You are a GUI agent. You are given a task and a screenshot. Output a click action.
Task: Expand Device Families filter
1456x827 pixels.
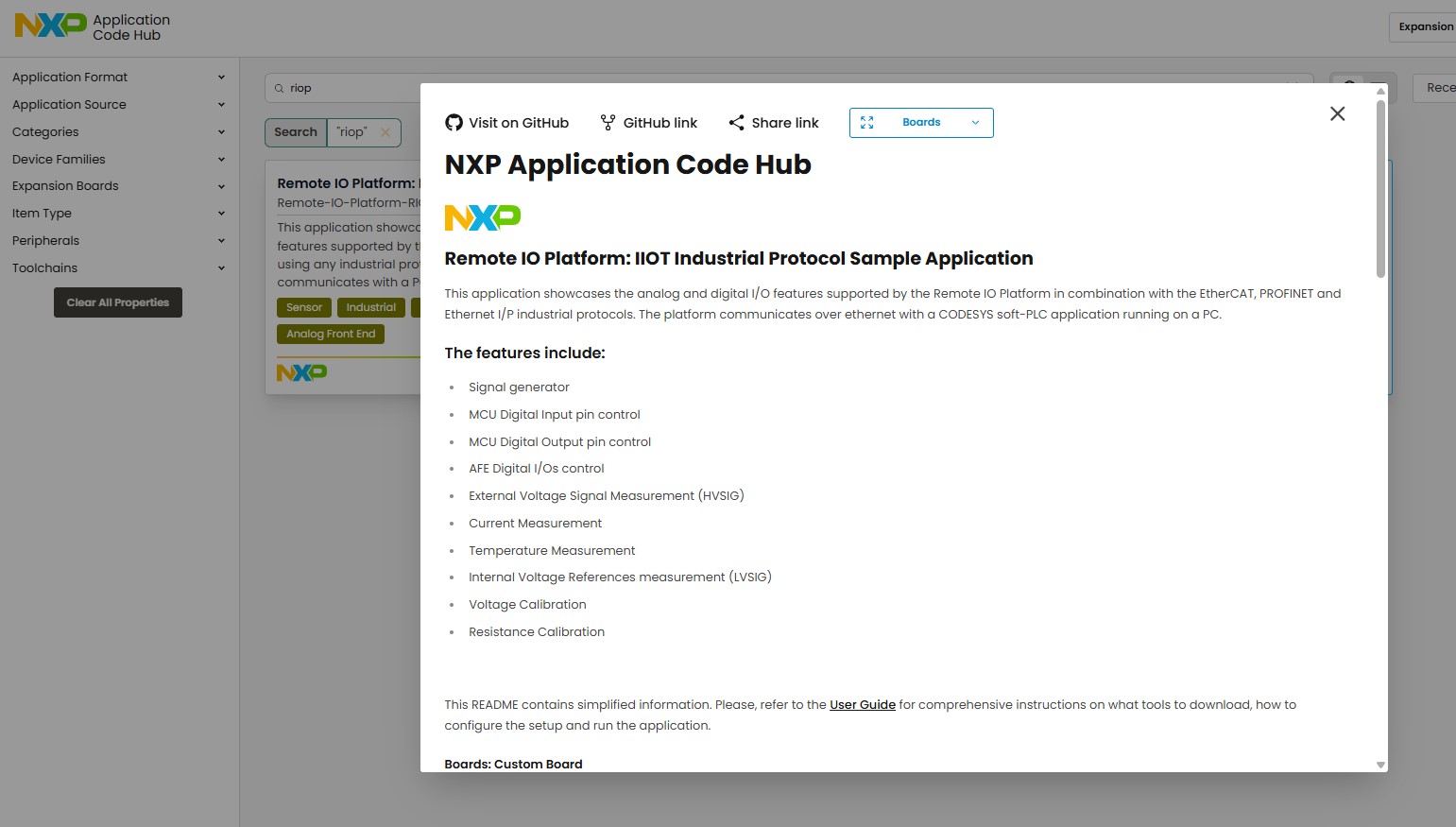pyautogui.click(x=118, y=160)
